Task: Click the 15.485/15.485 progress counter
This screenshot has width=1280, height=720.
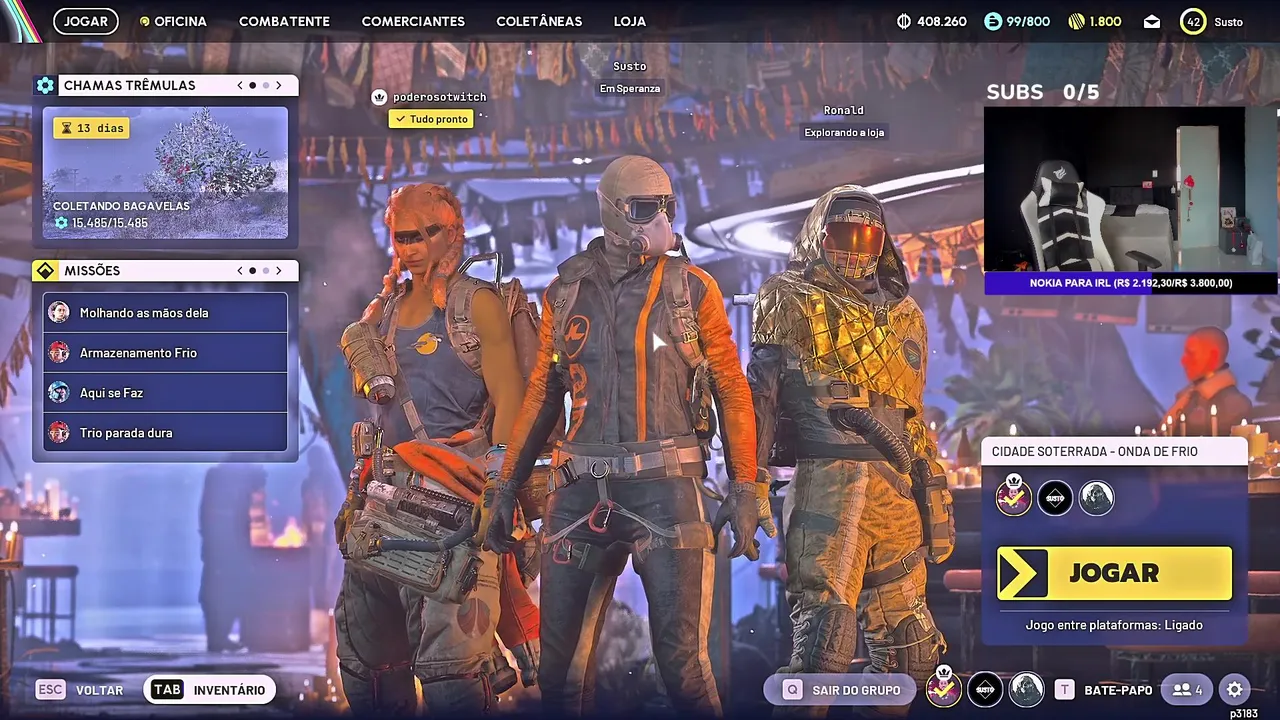Action: 101,222
